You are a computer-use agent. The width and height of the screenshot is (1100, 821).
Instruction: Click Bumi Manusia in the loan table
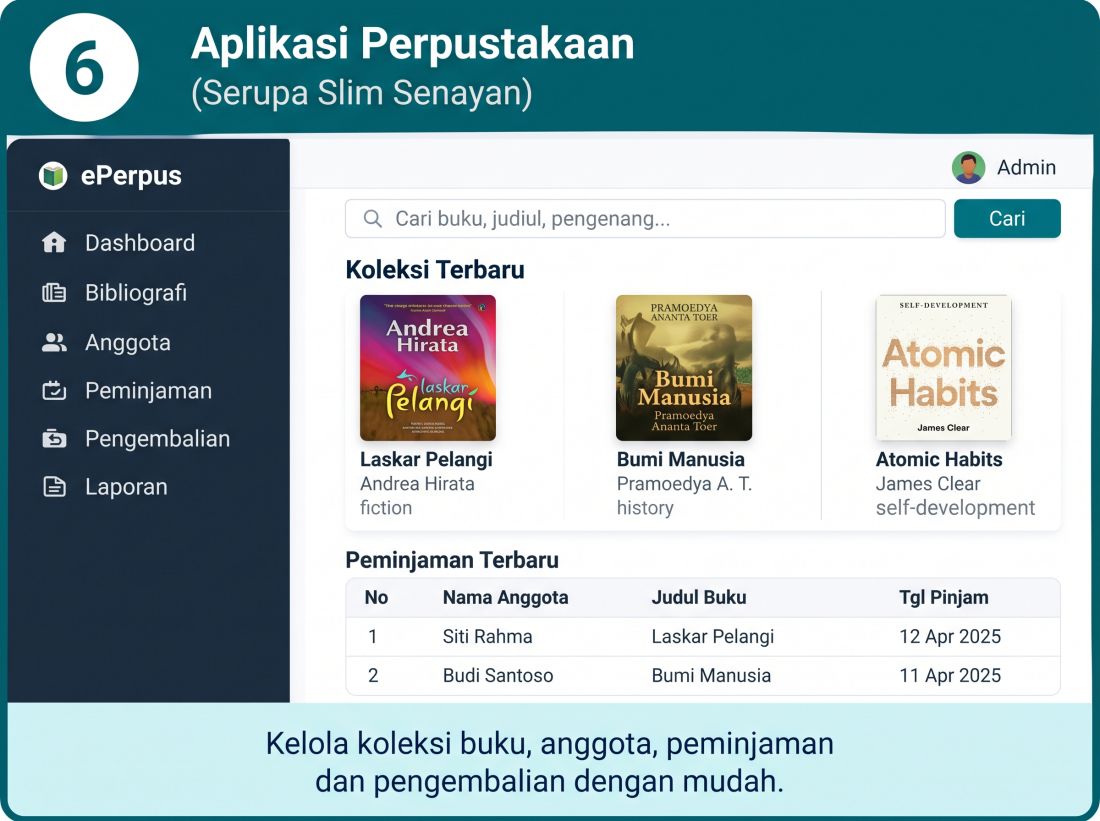pos(711,676)
